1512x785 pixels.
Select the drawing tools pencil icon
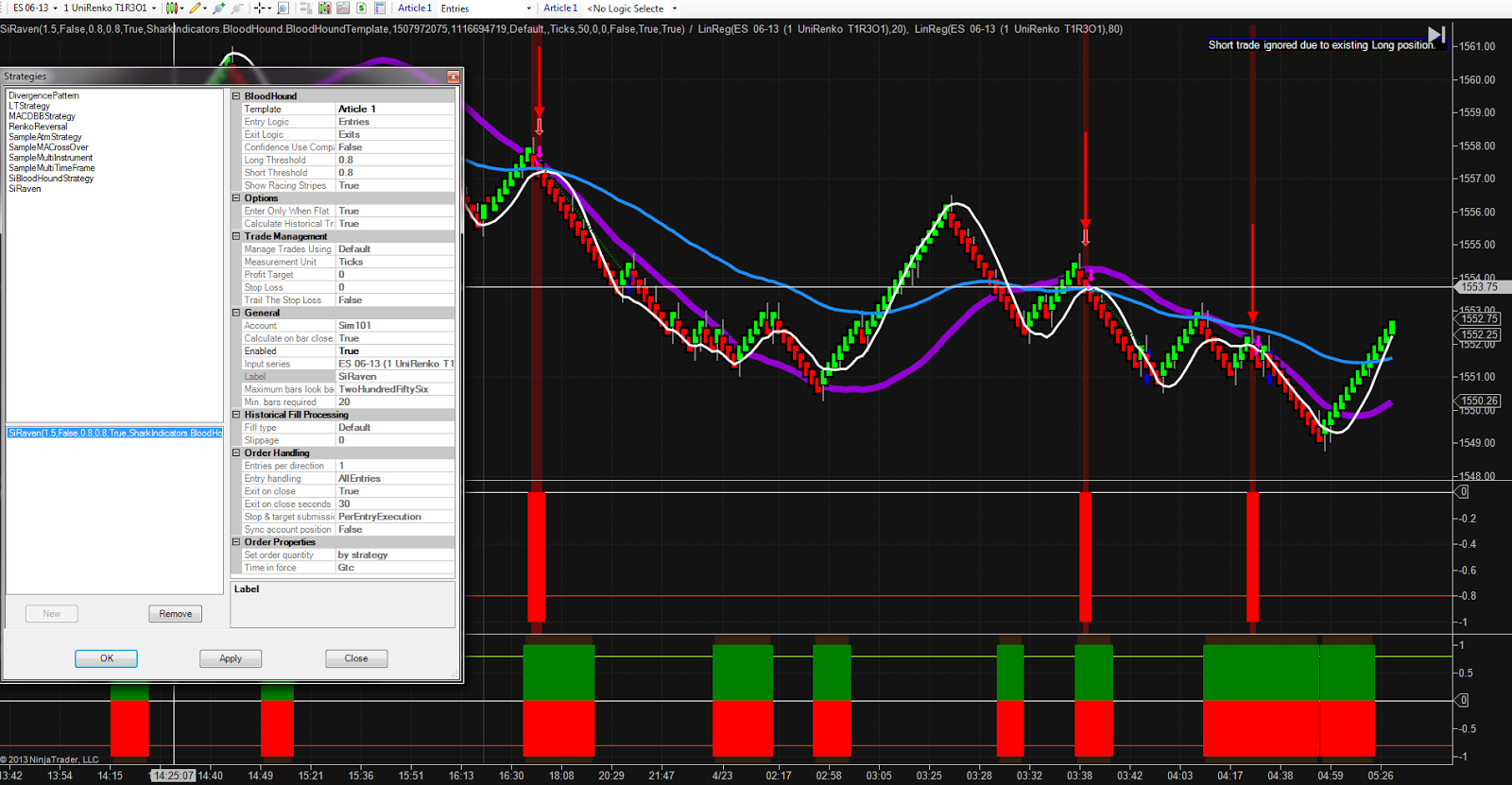click(x=195, y=8)
